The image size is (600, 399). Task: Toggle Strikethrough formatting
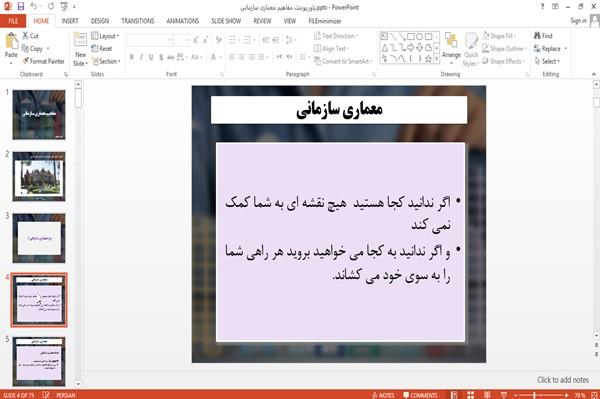point(171,57)
